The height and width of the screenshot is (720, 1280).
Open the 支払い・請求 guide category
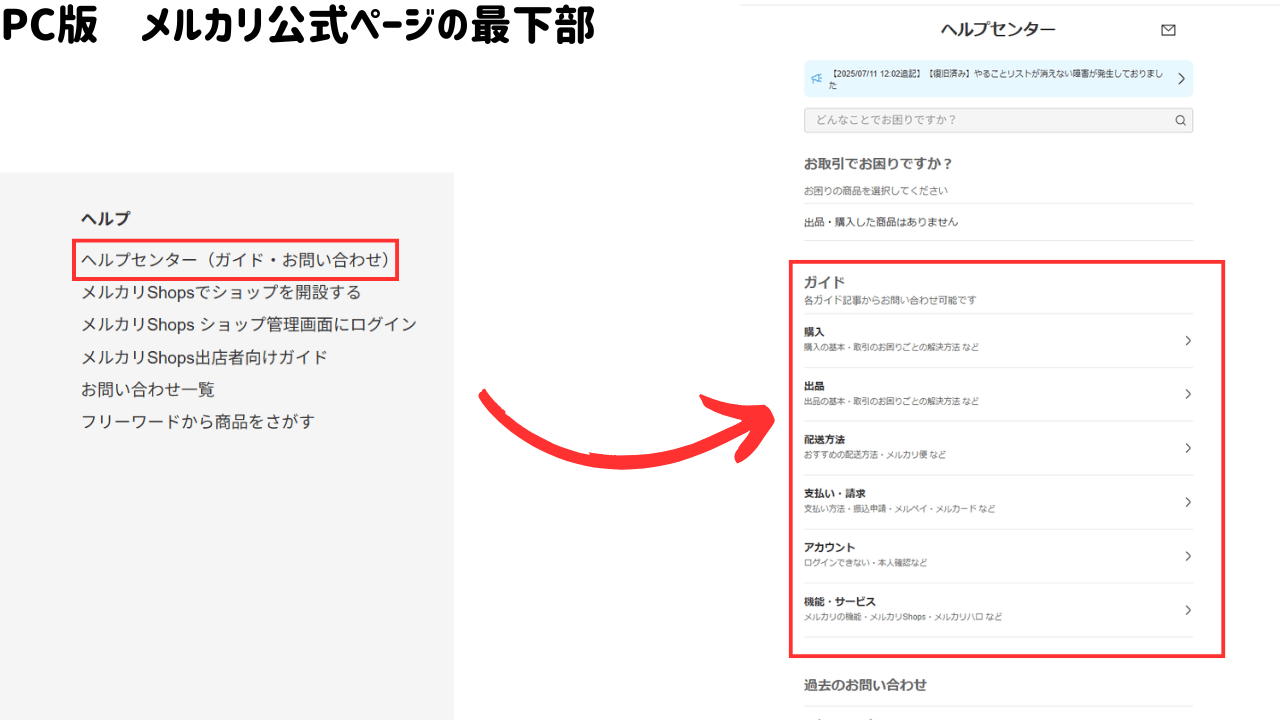998,502
